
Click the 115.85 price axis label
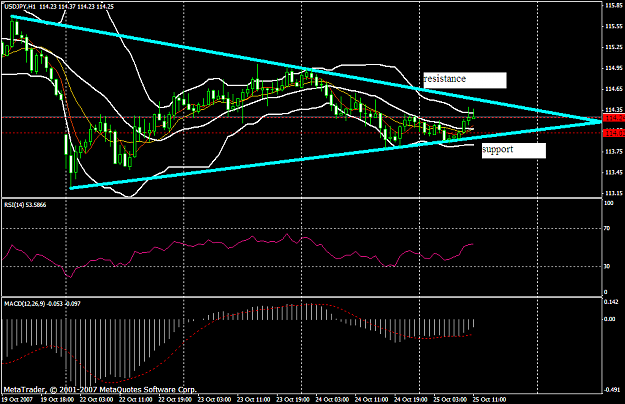point(614,6)
